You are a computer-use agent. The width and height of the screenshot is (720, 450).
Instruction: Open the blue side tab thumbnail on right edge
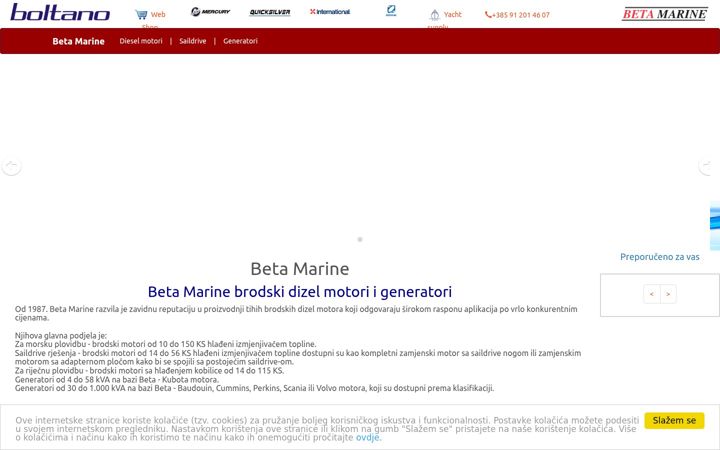715,226
